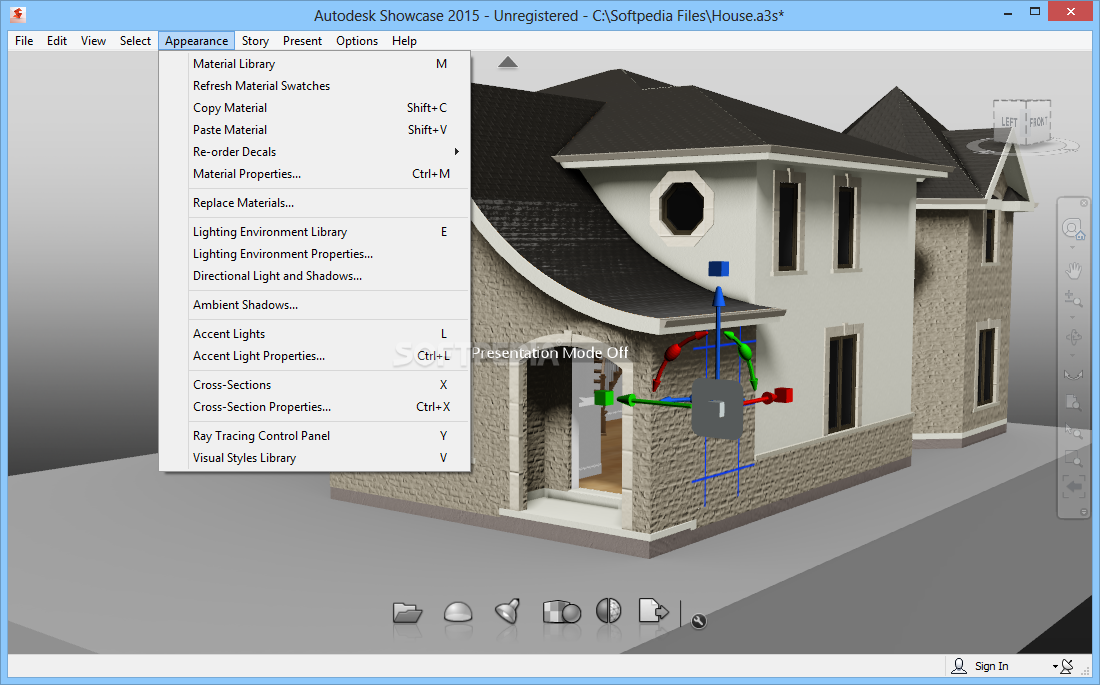Expand the dropdown under the Zoom tool
The image size is (1100, 685).
click(x=1073, y=317)
